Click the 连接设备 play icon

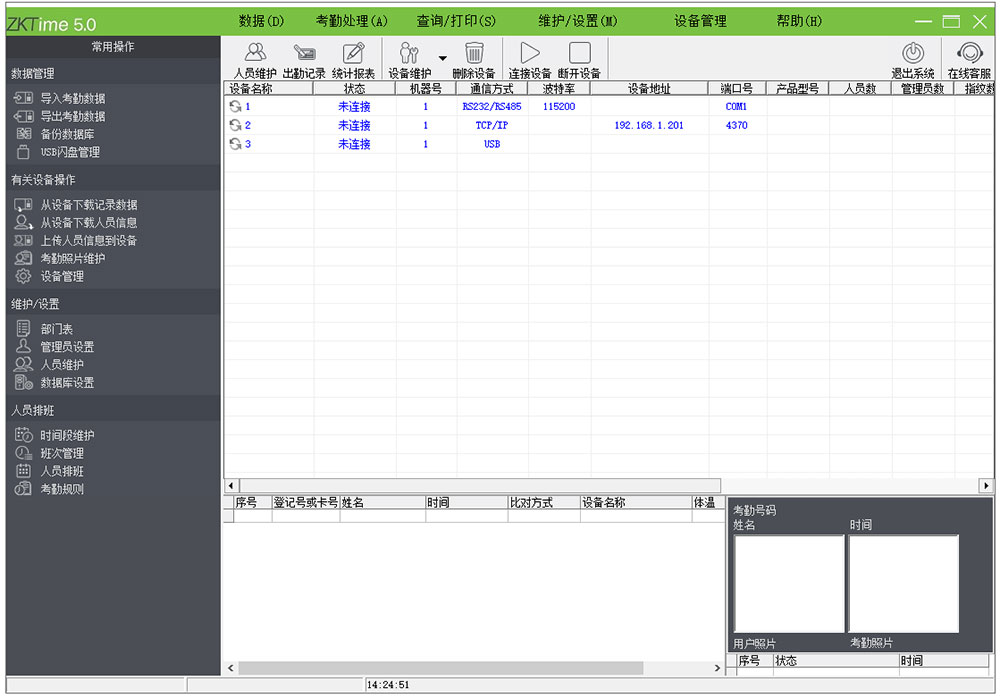(x=529, y=52)
